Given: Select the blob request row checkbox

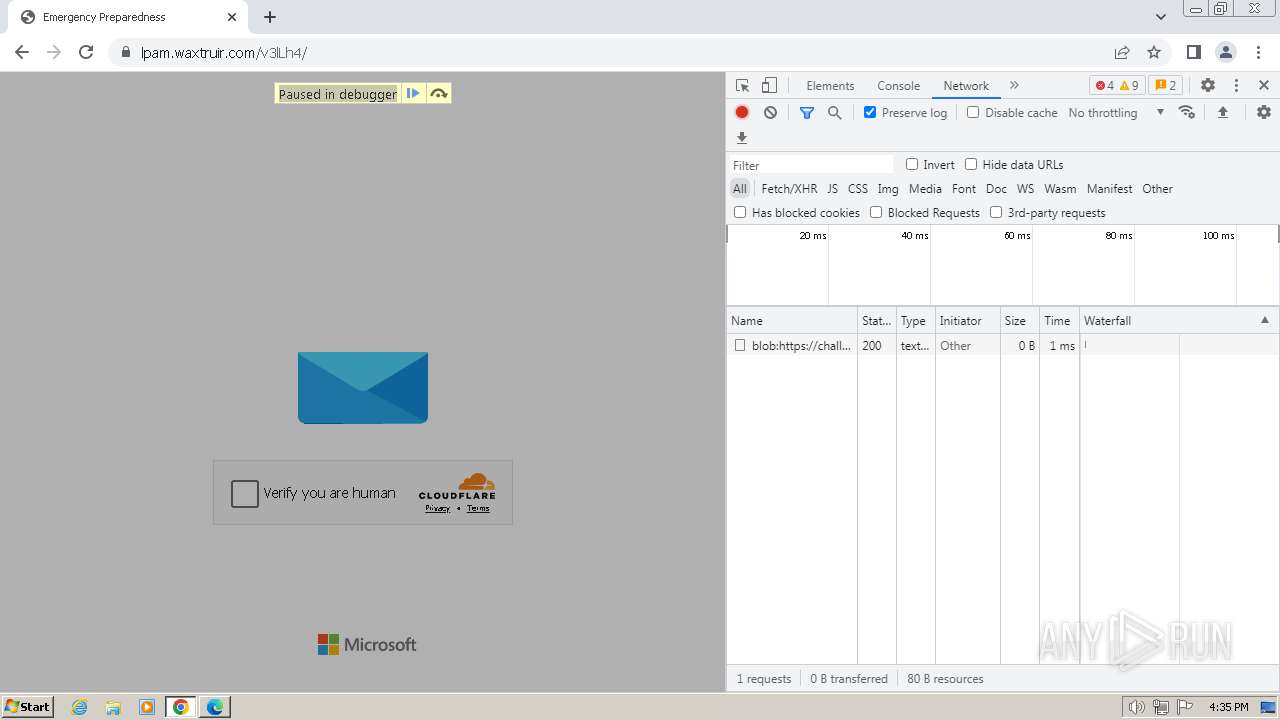Looking at the screenshot, I should pyautogui.click(x=740, y=345).
